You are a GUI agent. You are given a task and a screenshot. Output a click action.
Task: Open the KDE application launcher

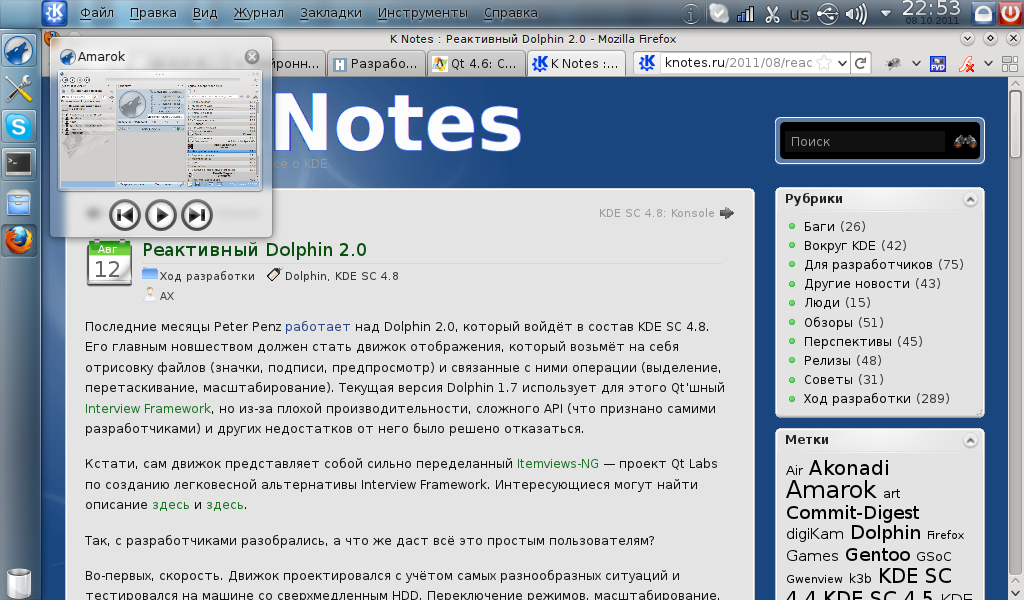click(54, 12)
